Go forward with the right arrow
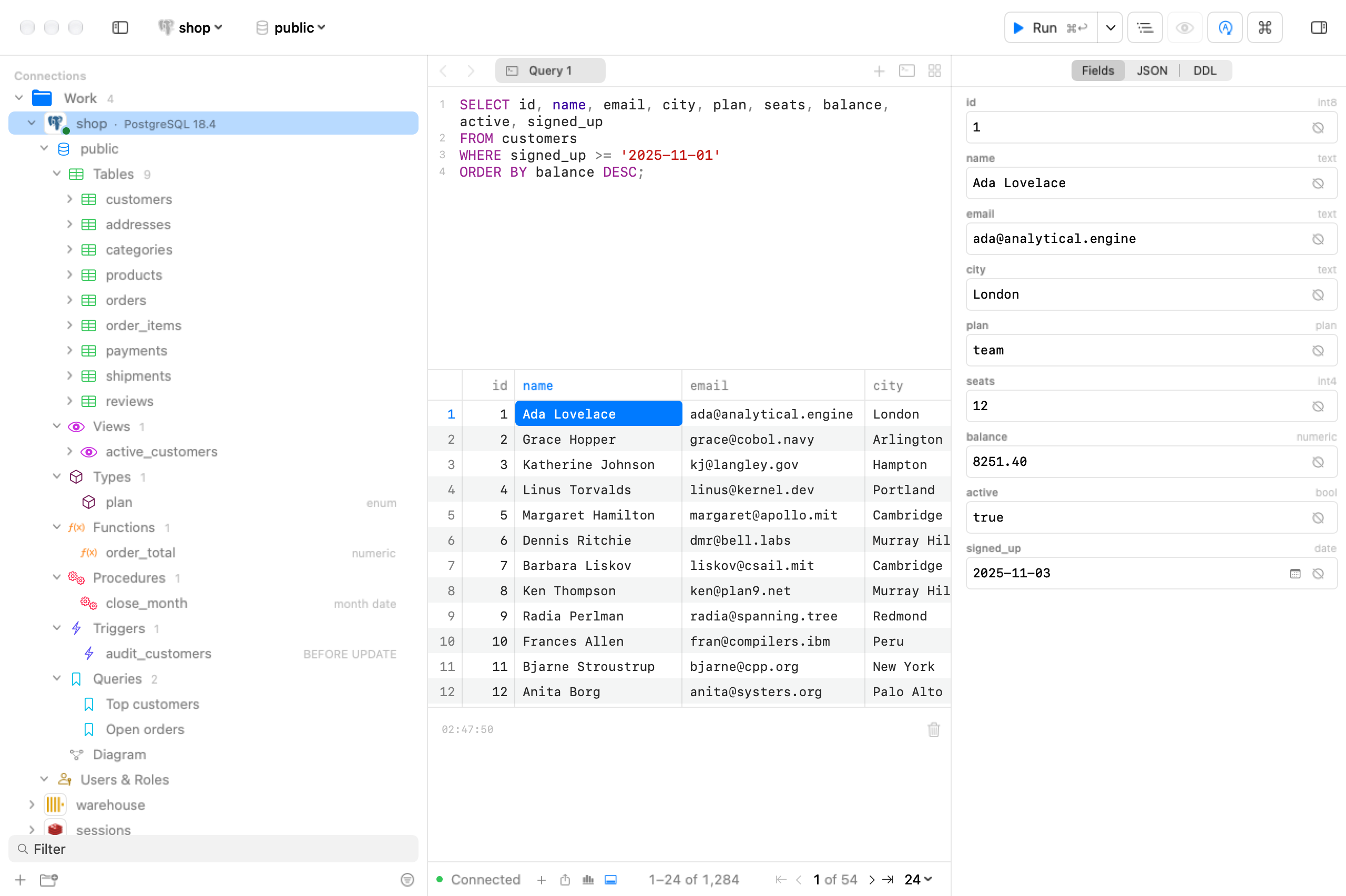This screenshot has height=896, width=1346. point(471,71)
